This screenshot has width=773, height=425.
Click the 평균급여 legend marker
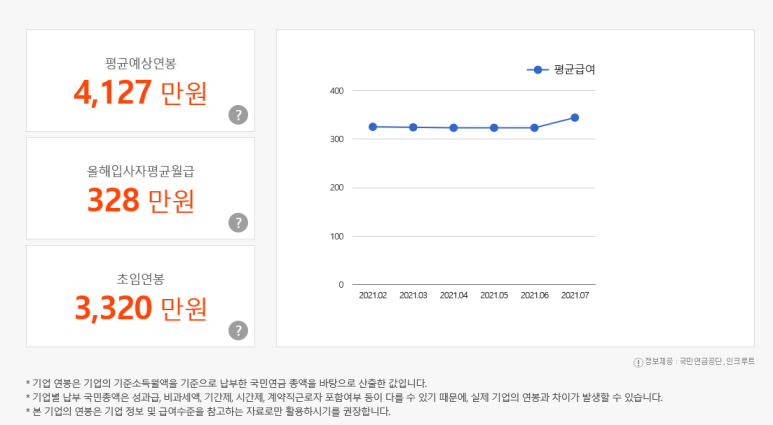538,70
